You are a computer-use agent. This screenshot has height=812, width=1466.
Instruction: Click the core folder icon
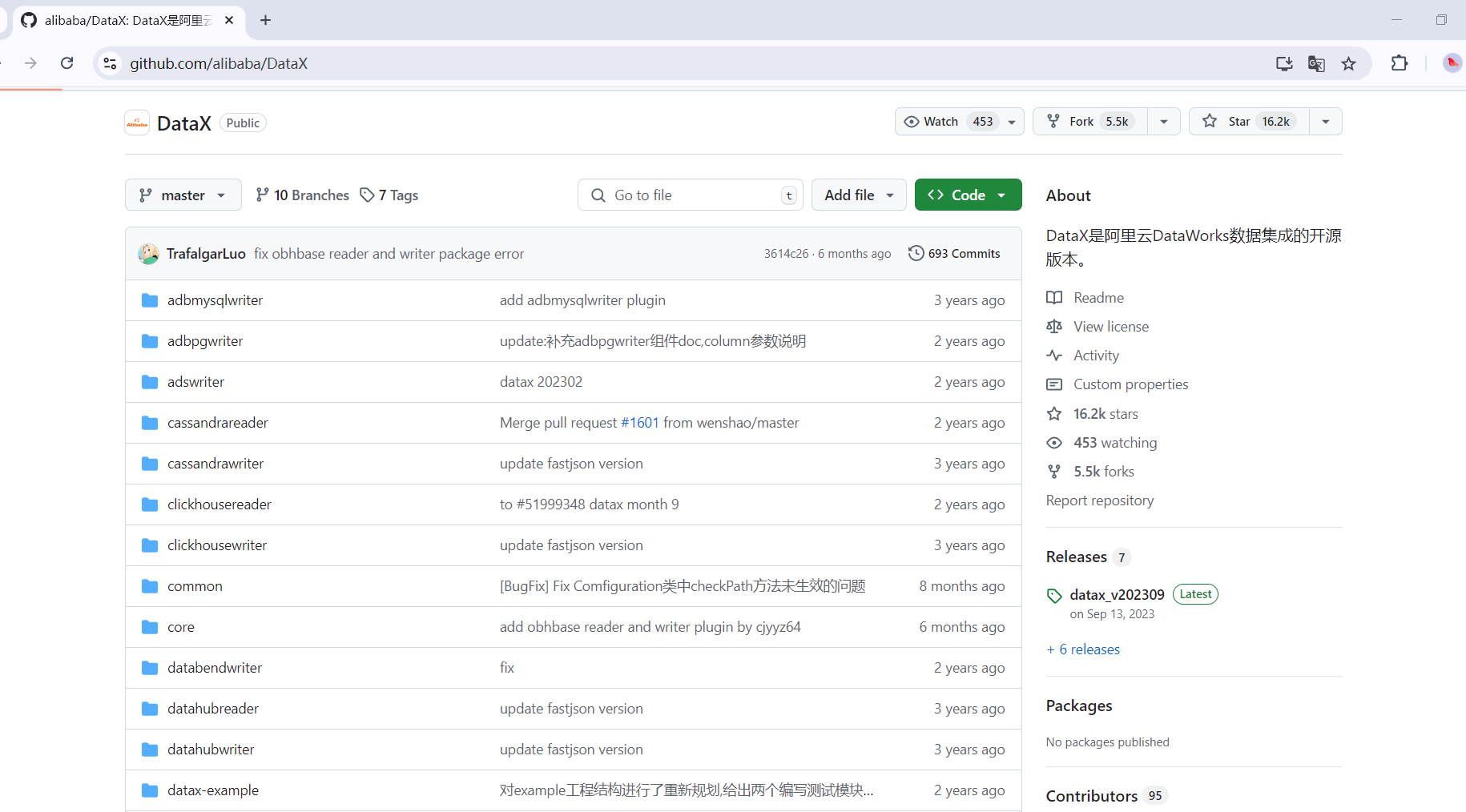click(150, 627)
